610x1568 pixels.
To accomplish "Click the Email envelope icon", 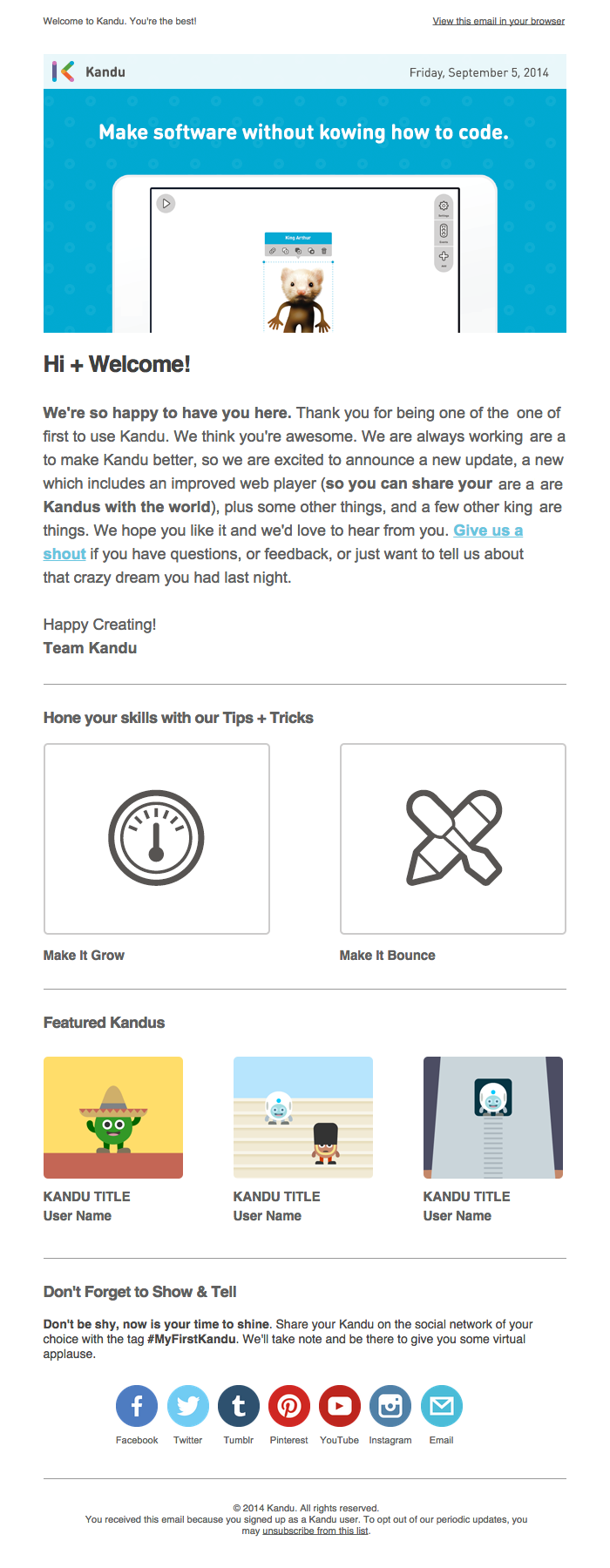I will click(442, 1406).
